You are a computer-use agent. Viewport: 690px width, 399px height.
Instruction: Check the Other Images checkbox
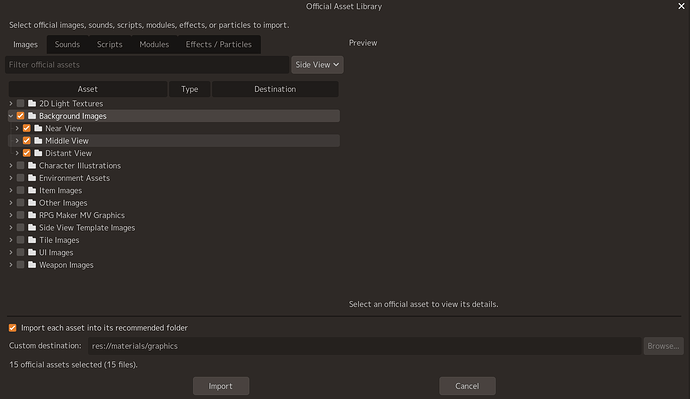coord(20,203)
